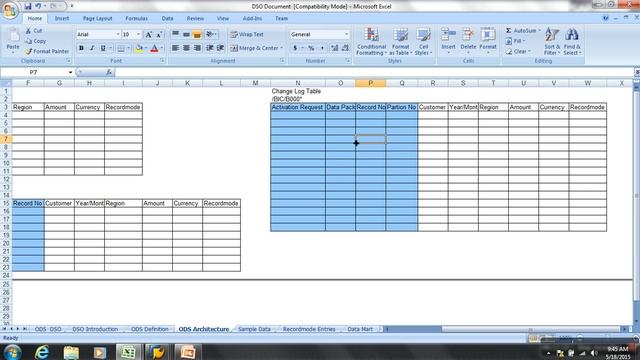Open the borders dropdown
The width and height of the screenshot is (640, 360).
[128, 49]
